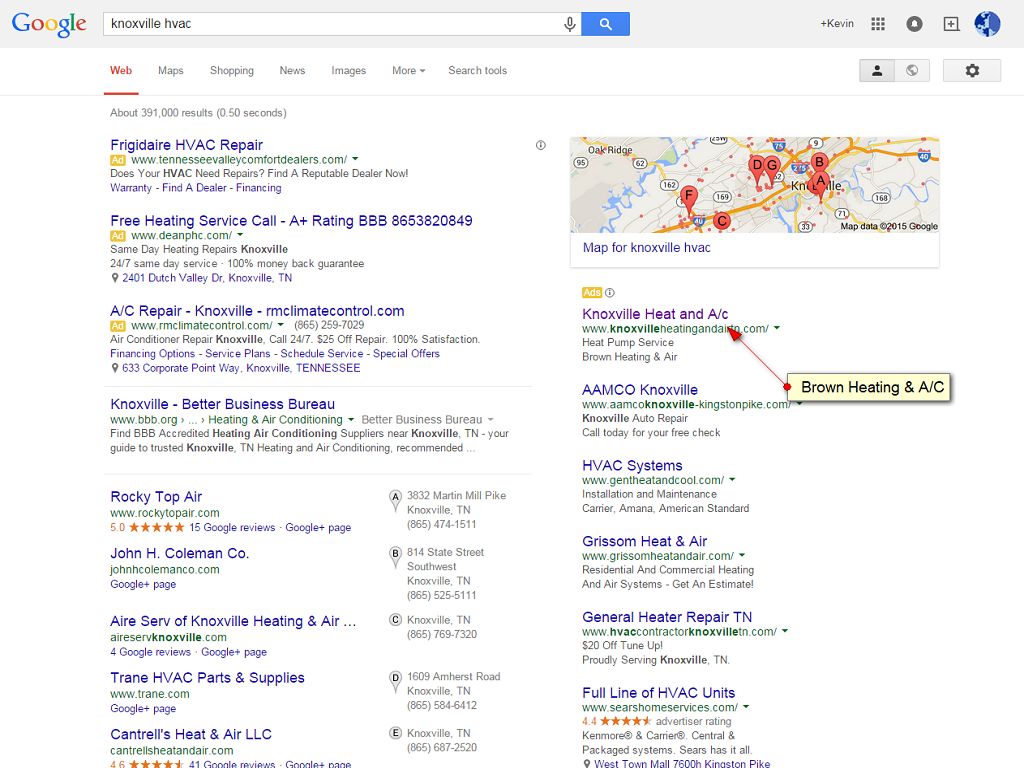
Task: Open Aire Serv of Knoxville listing
Action: click(233, 621)
